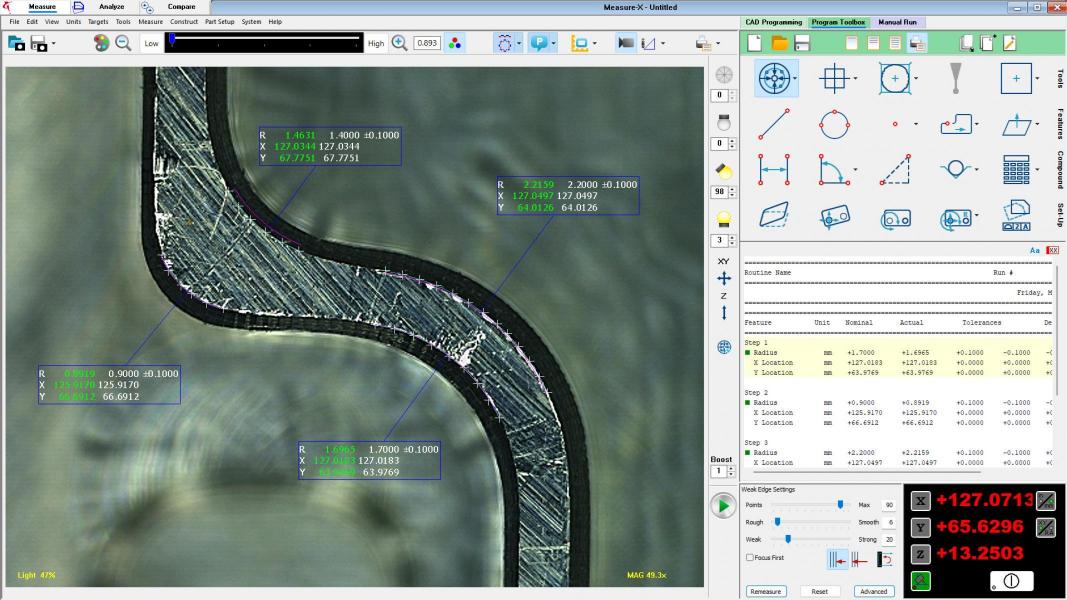Zero the X axis readout
Image resolution: width=1067 pixels, height=600 pixels.
pos(920,501)
